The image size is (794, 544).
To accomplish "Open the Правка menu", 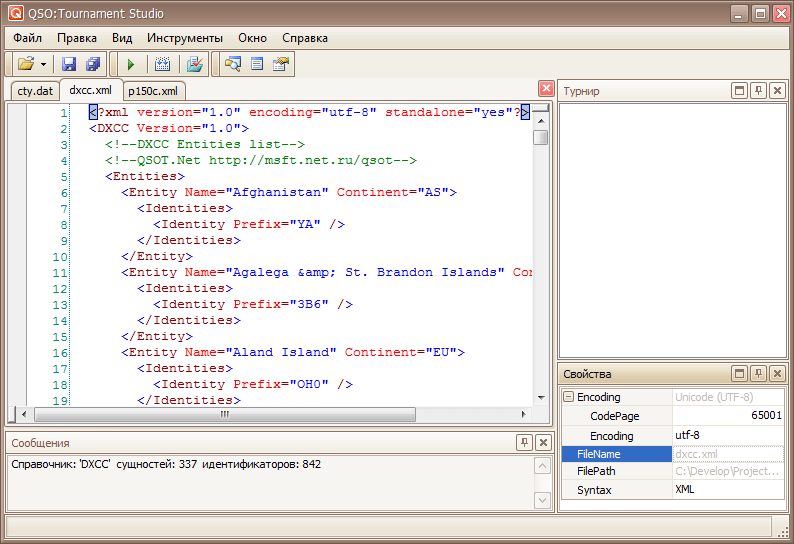I will [77, 38].
